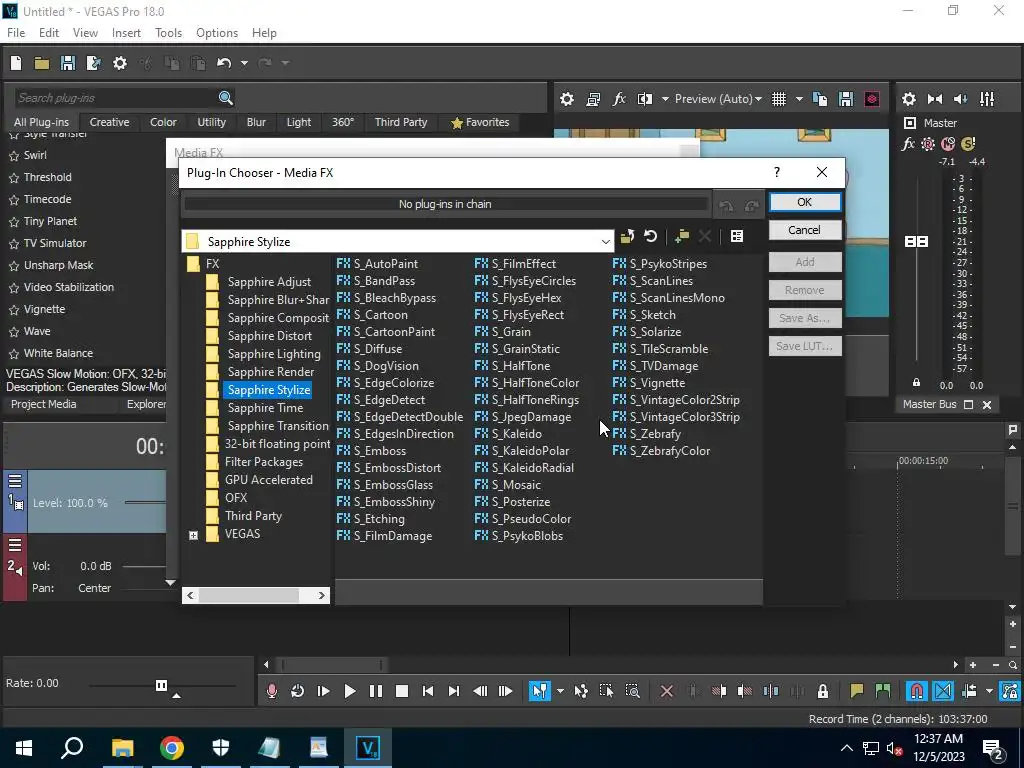This screenshot has height=768, width=1024.
Task: Toggle the Favorites star for Timecode
Action: [14, 200]
